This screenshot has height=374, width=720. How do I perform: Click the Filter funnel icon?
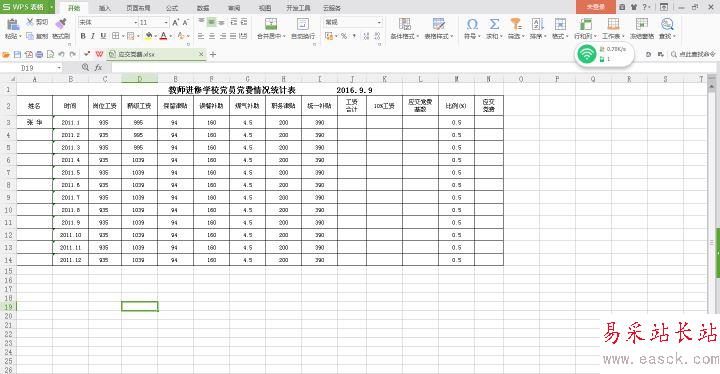click(516, 24)
